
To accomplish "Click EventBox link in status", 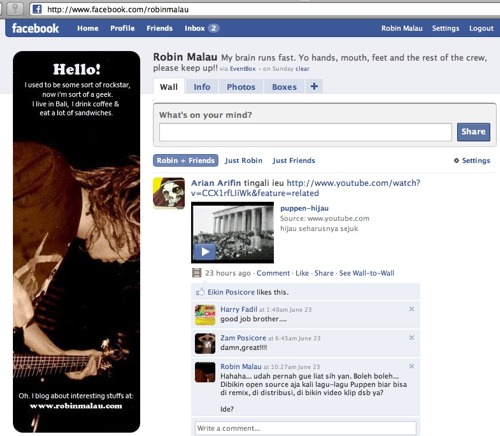I will coord(242,69).
